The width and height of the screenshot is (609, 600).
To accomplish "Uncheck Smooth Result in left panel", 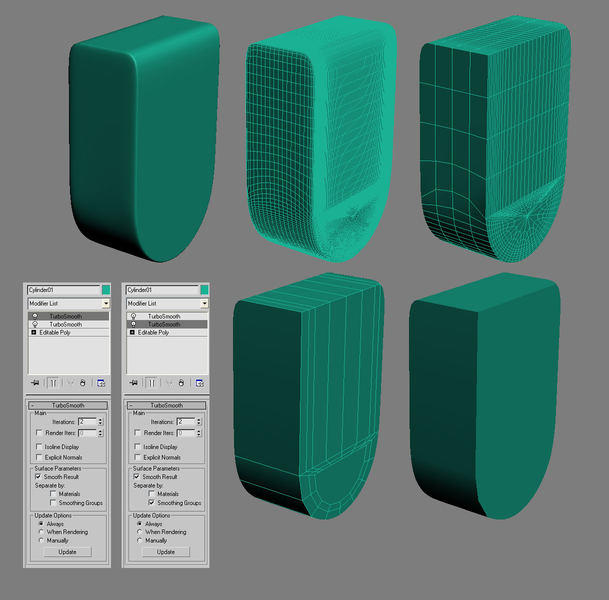I will click(x=38, y=476).
